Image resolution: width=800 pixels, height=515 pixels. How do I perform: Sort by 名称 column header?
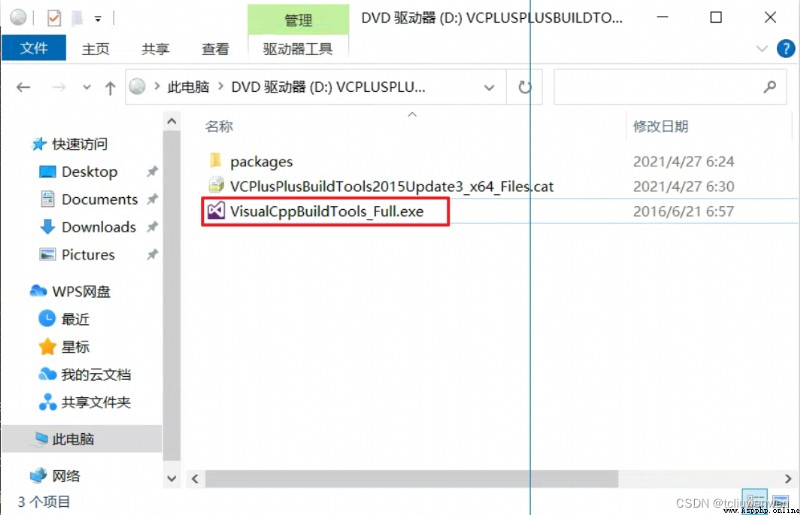[219, 126]
